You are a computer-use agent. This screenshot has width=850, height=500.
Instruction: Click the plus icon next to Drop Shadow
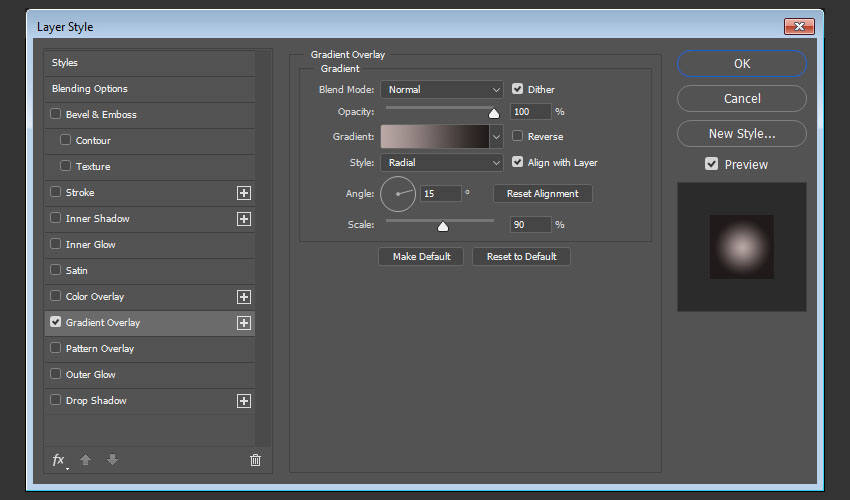tap(243, 401)
